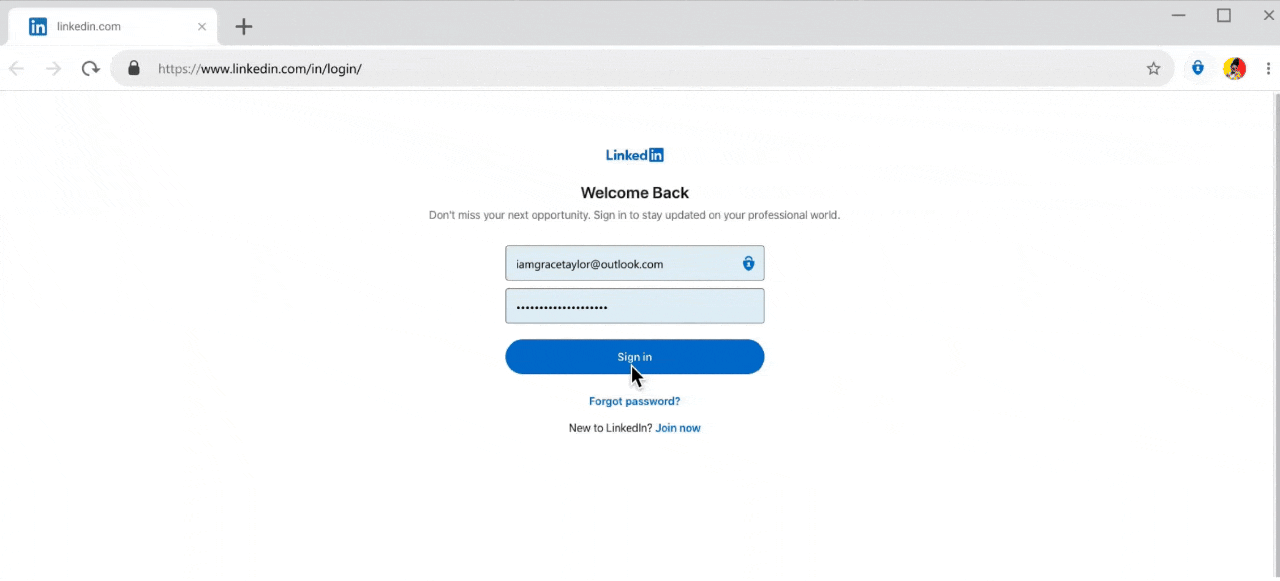
Task: Click the LinkedIn favicon on the browser tab
Action: [x=38, y=26]
